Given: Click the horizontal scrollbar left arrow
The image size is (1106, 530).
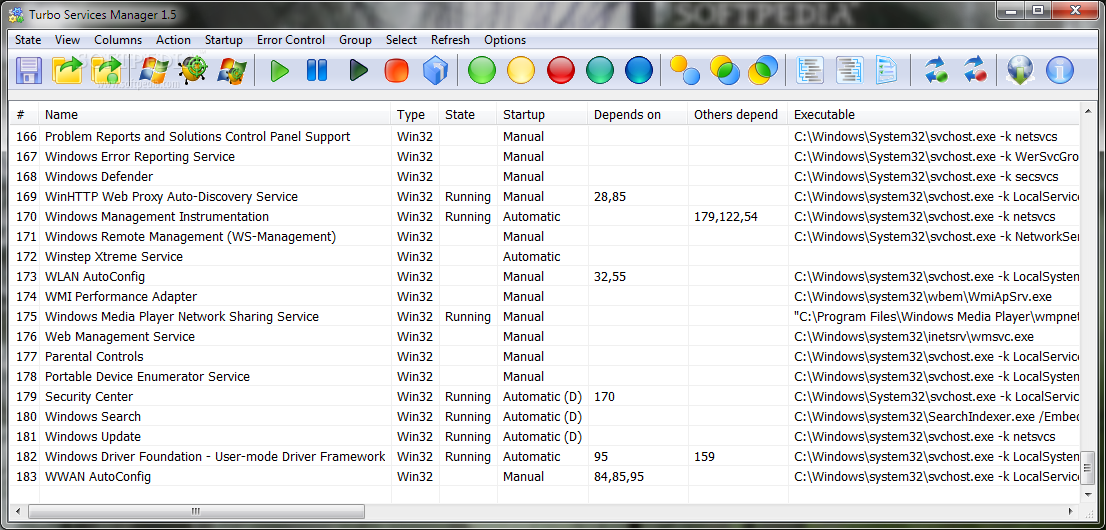Looking at the screenshot, I should point(18,511).
